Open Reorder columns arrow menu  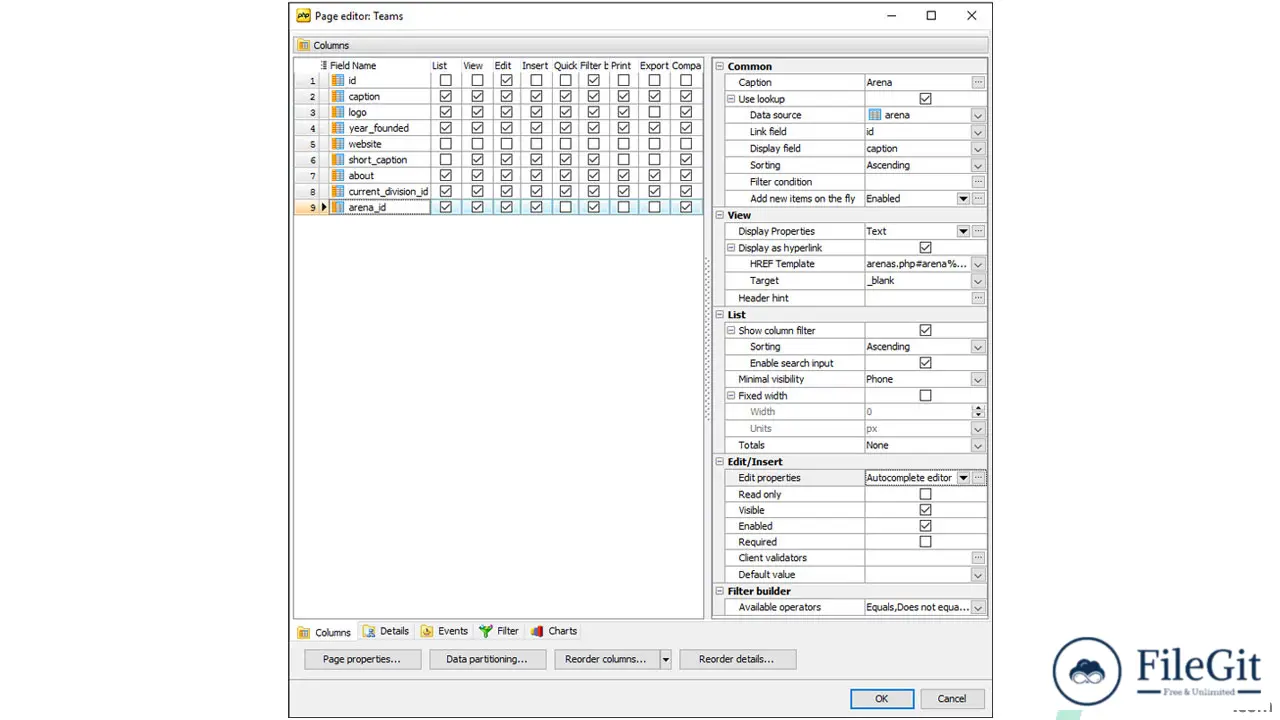click(x=665, y=659)
